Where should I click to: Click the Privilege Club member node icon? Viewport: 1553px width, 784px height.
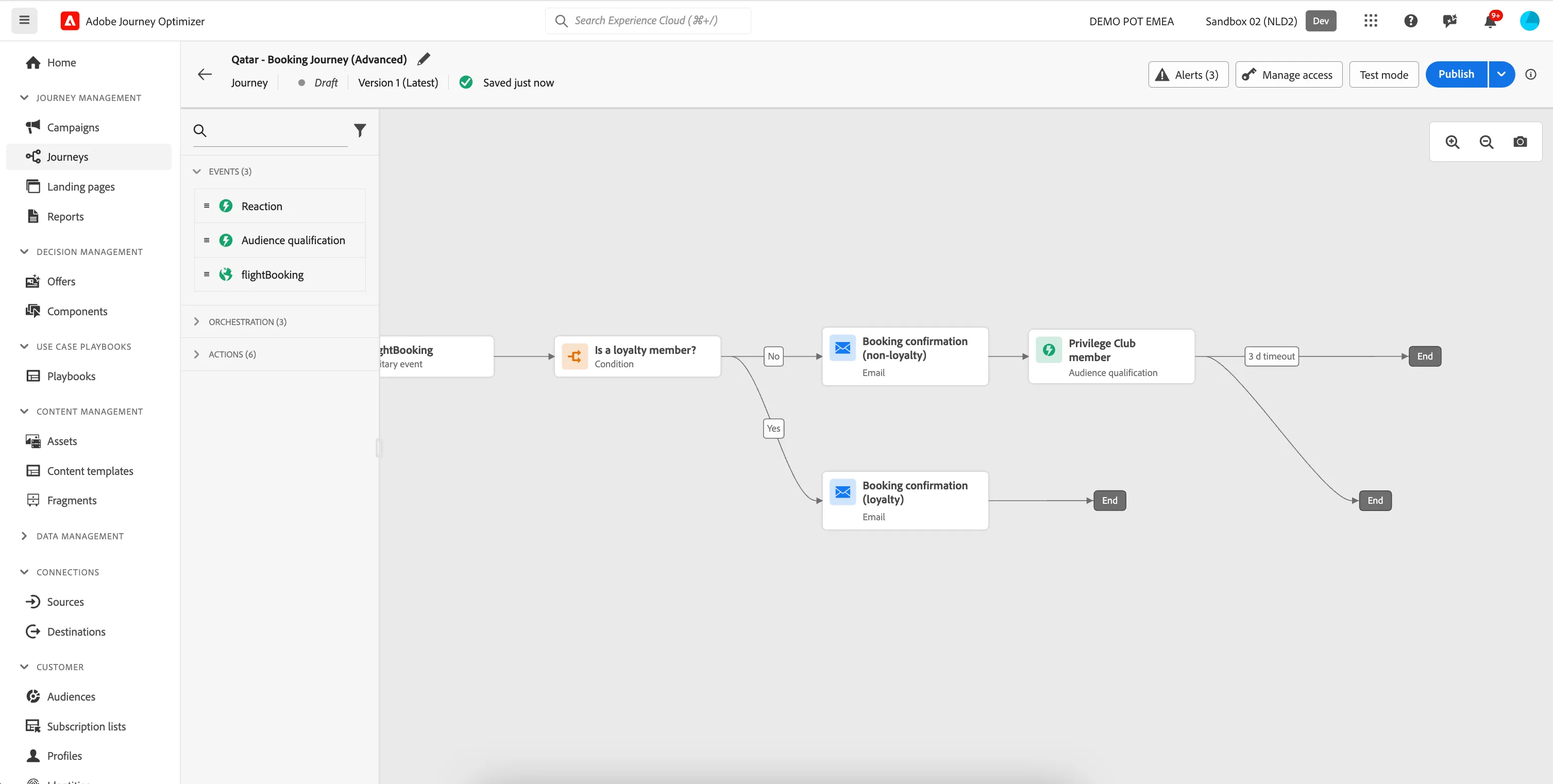1049,350
